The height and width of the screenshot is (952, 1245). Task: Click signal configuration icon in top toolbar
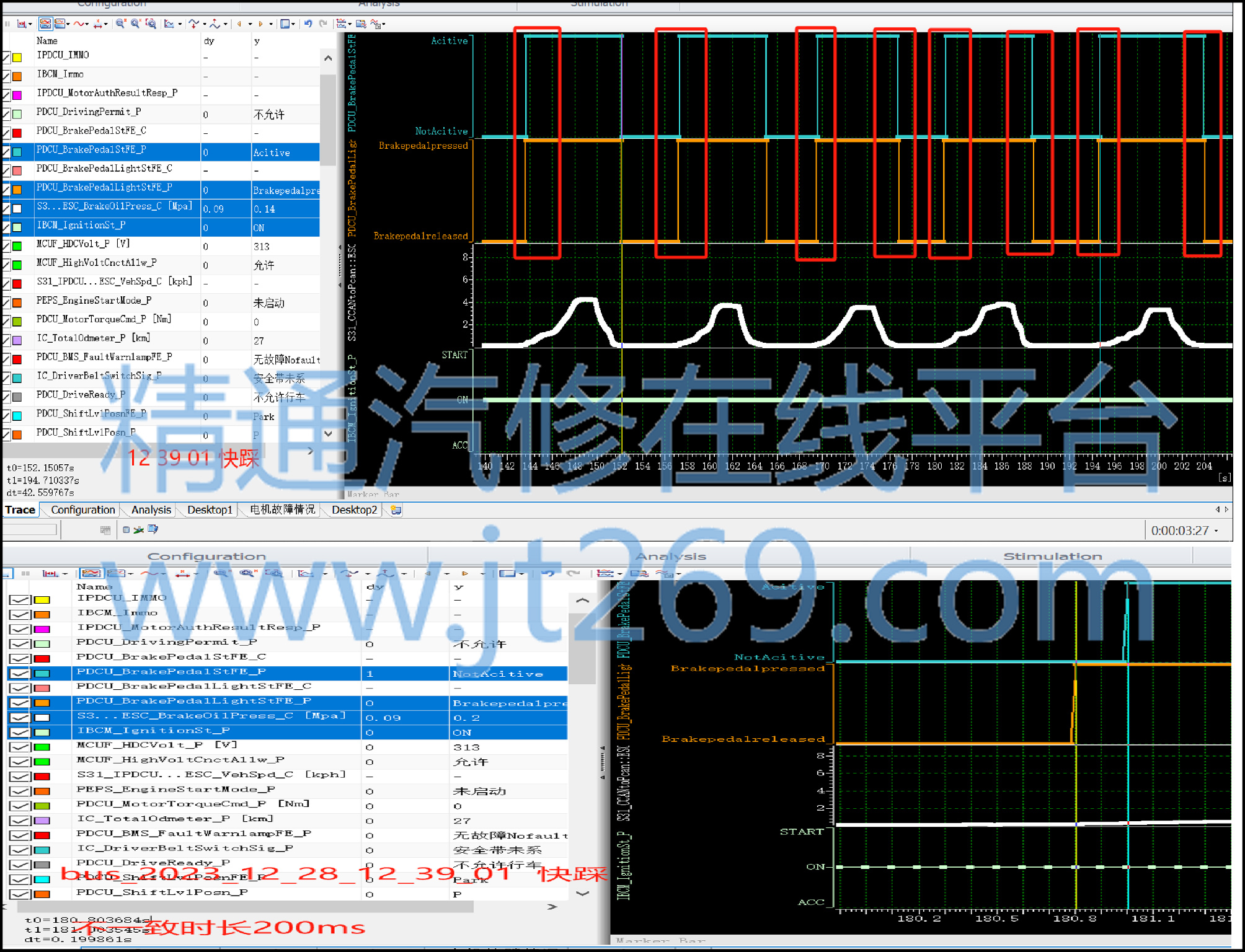point(341,24)
